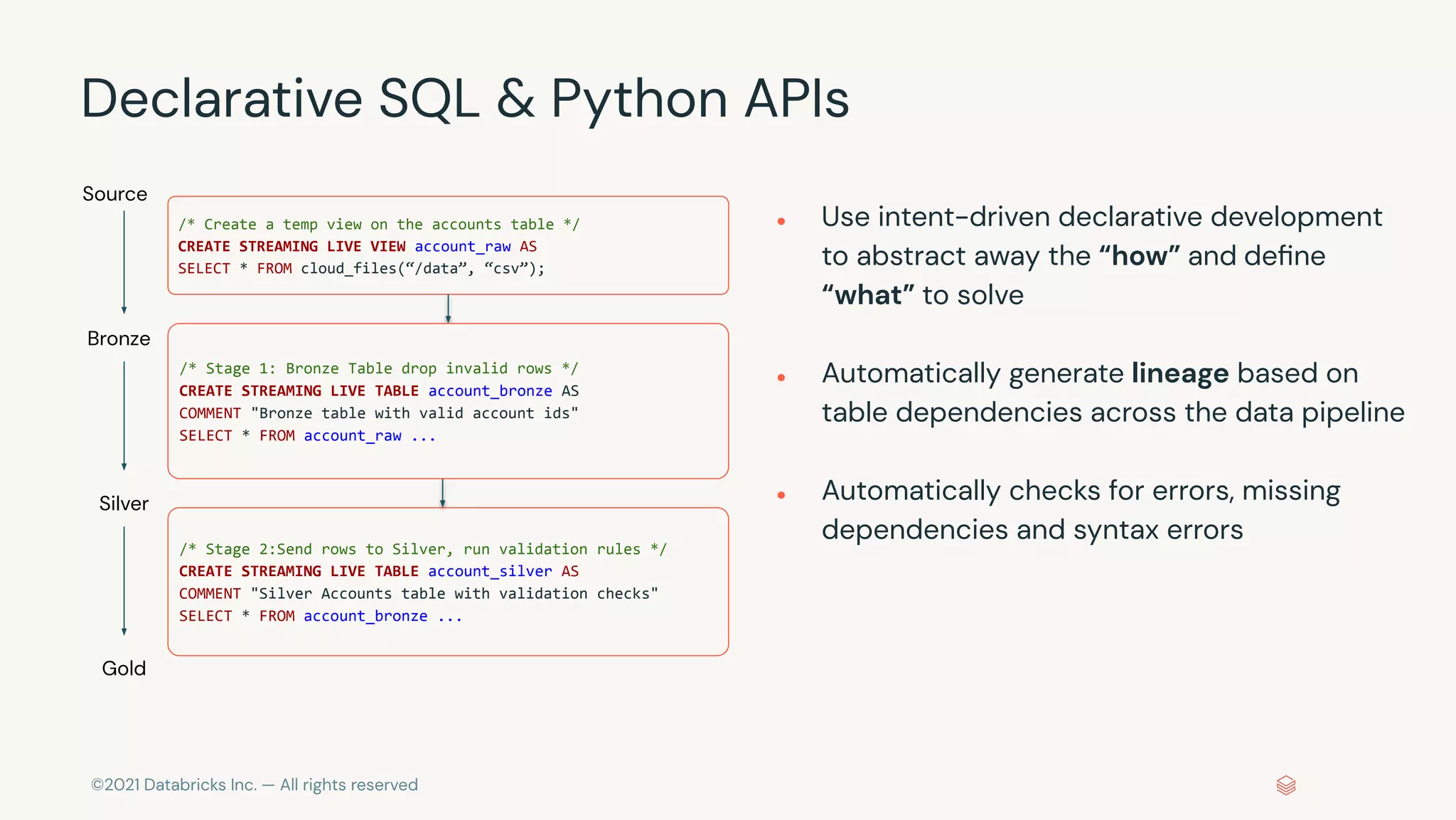This screenshot has height=820, width=1456.
Task: Click the 'Source' stage label
Action: click(x=114, y=194)
